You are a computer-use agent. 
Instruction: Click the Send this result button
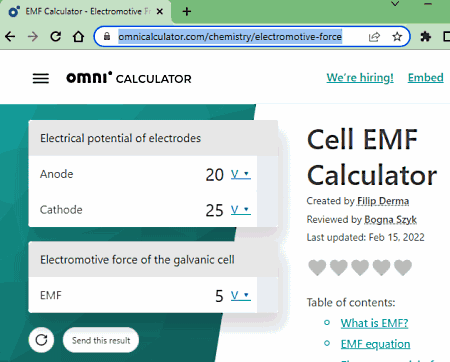coord(101,340)
